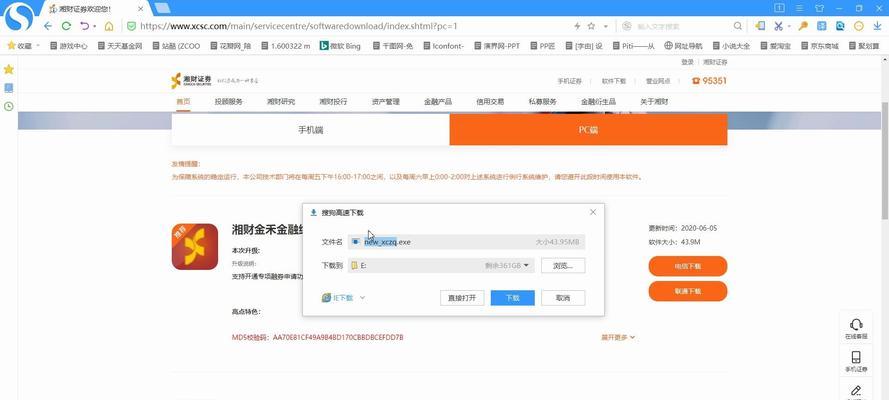The image size is (889, 400).
Task: Click the 湘财证券 site logo
Action: point(191,81)
